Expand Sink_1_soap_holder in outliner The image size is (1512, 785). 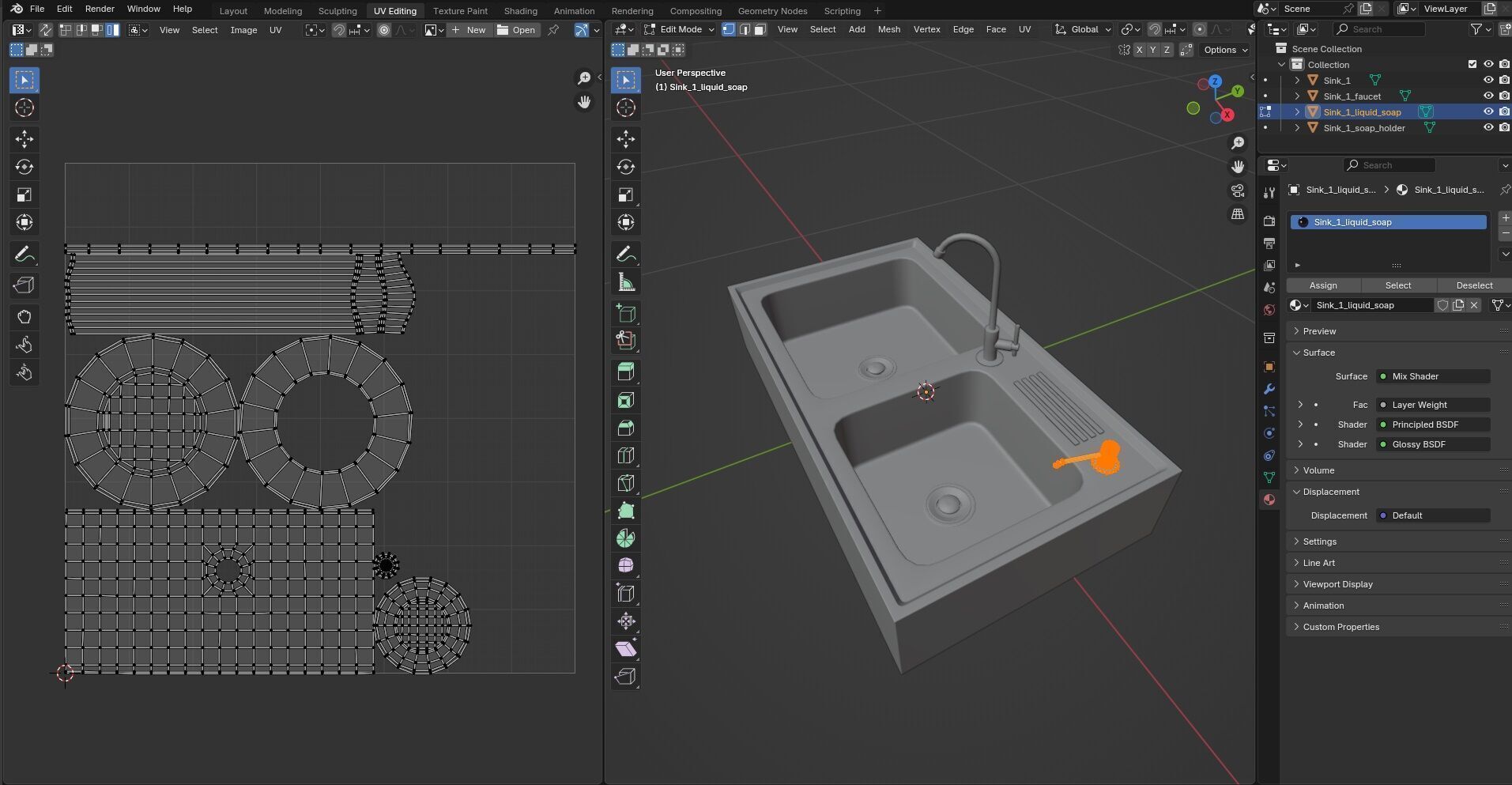coord(1297,127)
